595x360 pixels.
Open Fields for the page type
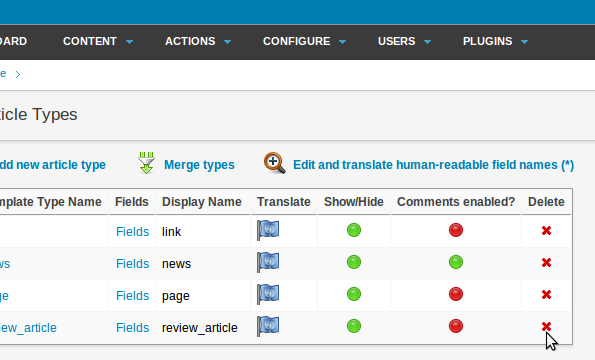(132, 296)
